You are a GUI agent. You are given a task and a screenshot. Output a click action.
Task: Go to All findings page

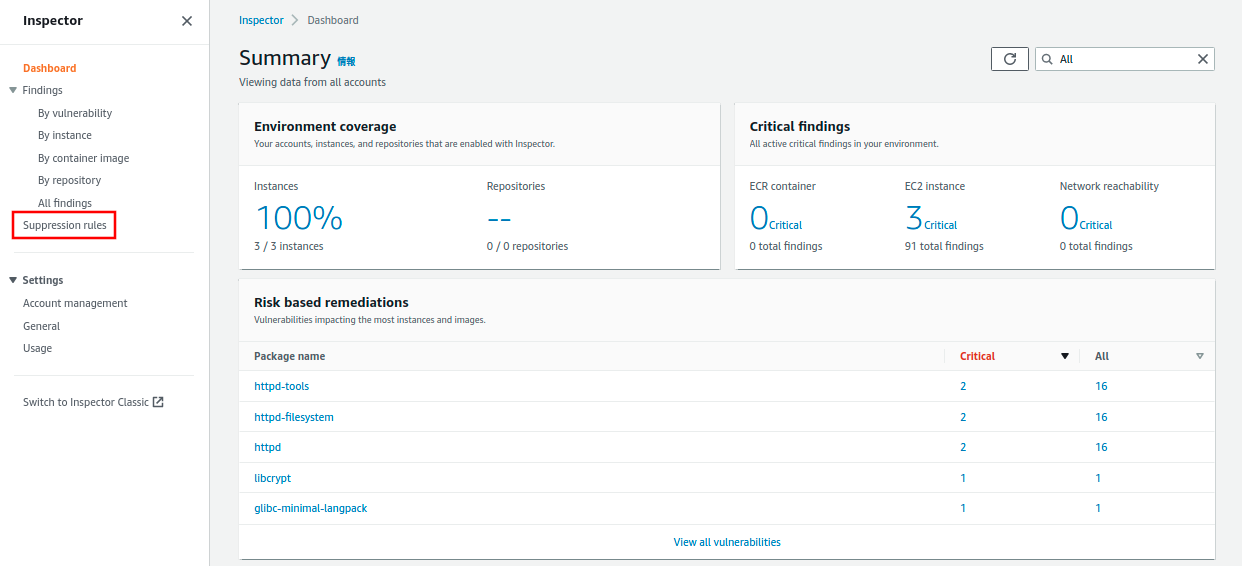click(65, 203)
